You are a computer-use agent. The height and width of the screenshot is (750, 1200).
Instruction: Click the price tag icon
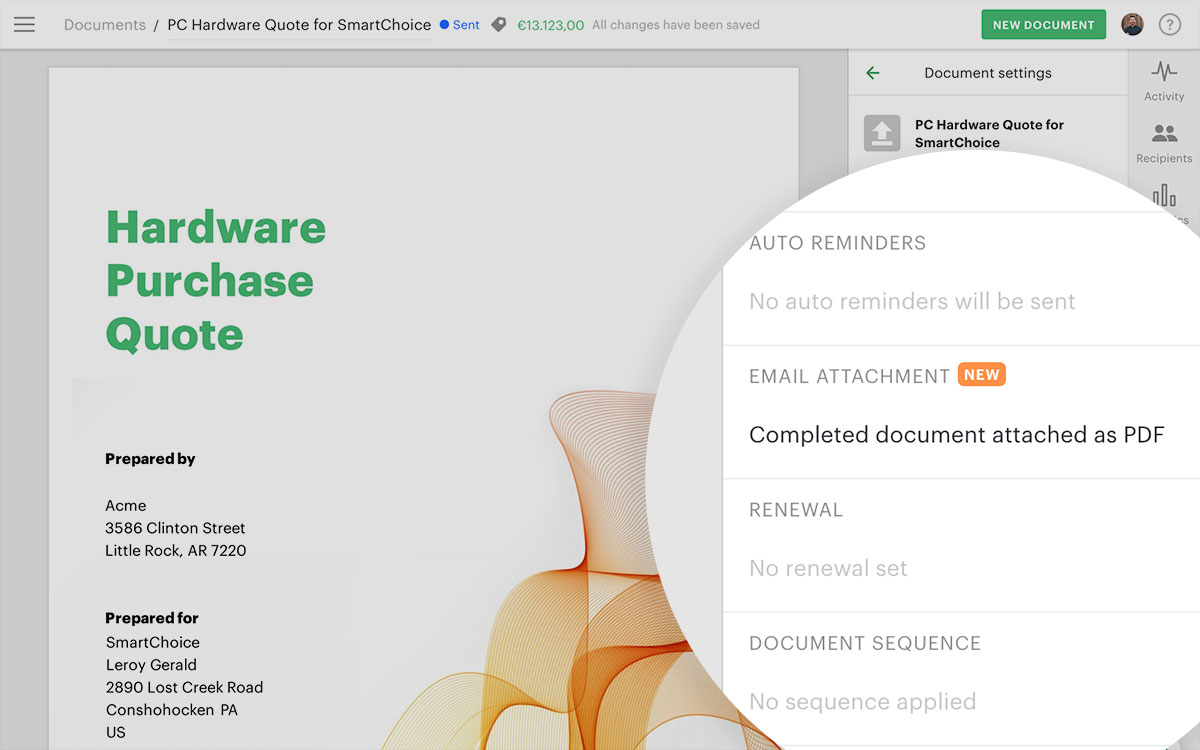point(499,25)
